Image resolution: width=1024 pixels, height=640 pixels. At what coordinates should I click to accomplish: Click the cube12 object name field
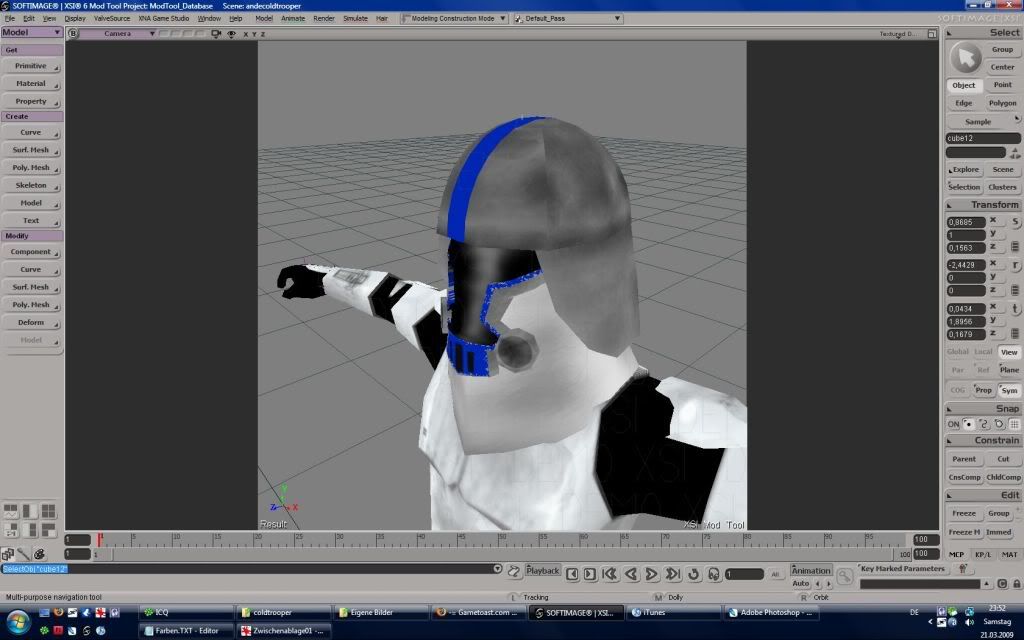click(x=983, y=138)
